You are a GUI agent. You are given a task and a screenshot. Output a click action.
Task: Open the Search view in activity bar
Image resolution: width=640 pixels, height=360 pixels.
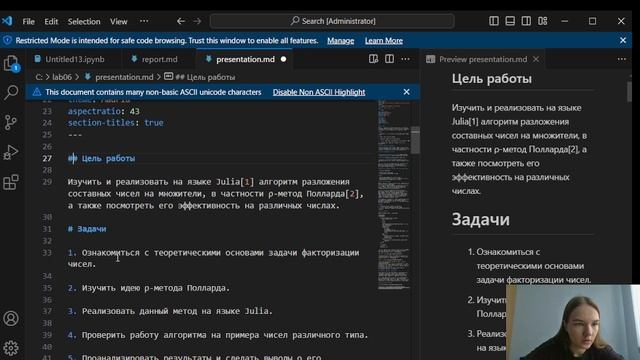pos(11,92)
